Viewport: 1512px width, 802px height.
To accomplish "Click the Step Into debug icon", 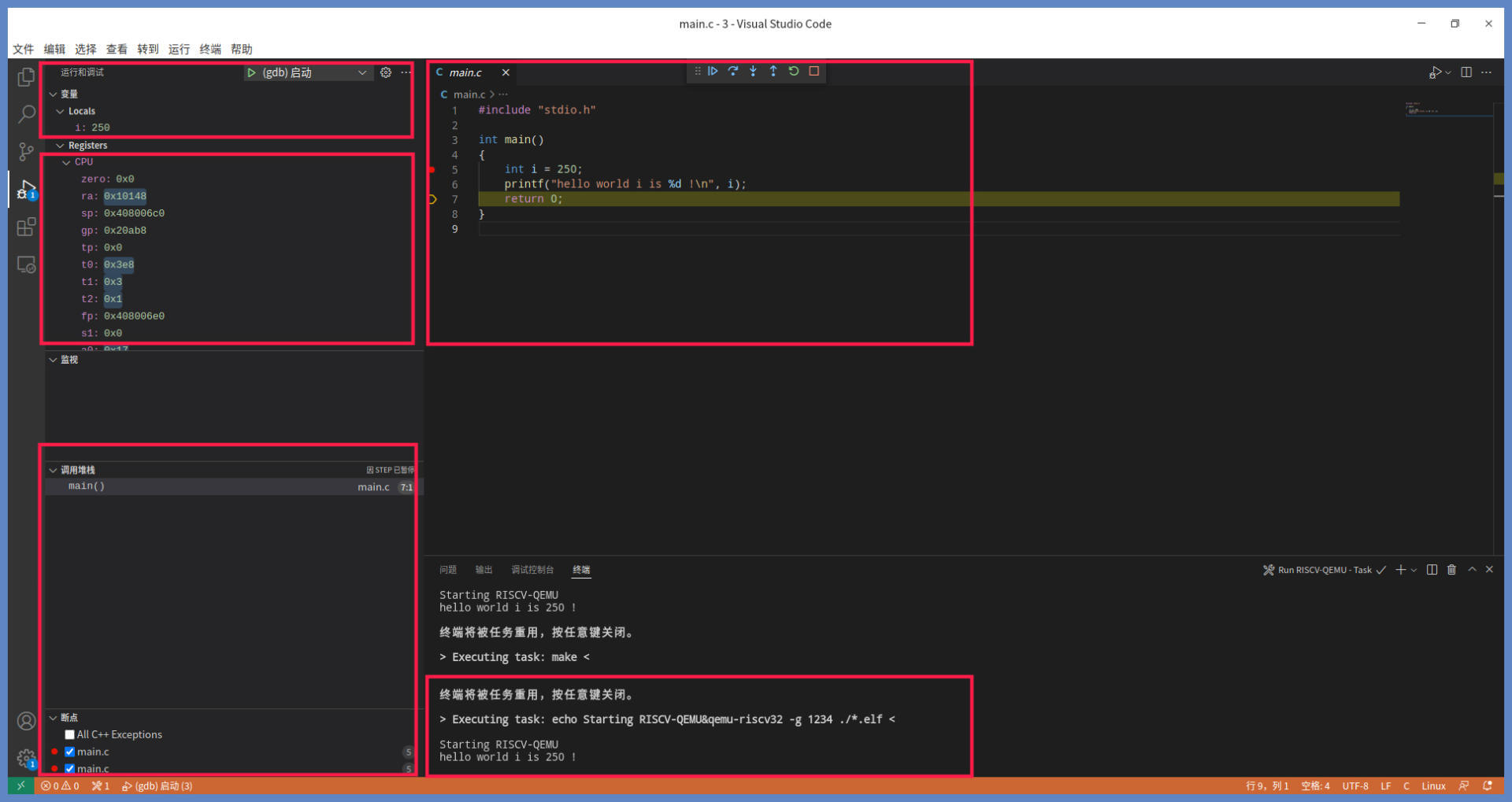I will [753, 72].
